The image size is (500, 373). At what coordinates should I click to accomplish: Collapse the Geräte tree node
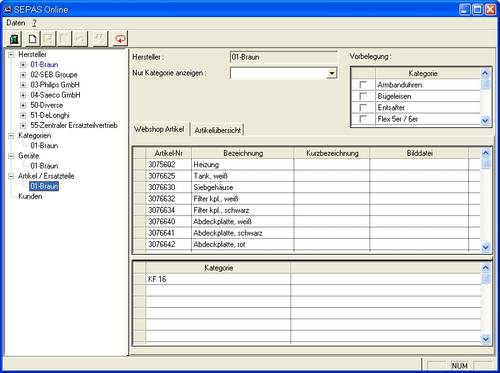(x=11, y=156)
